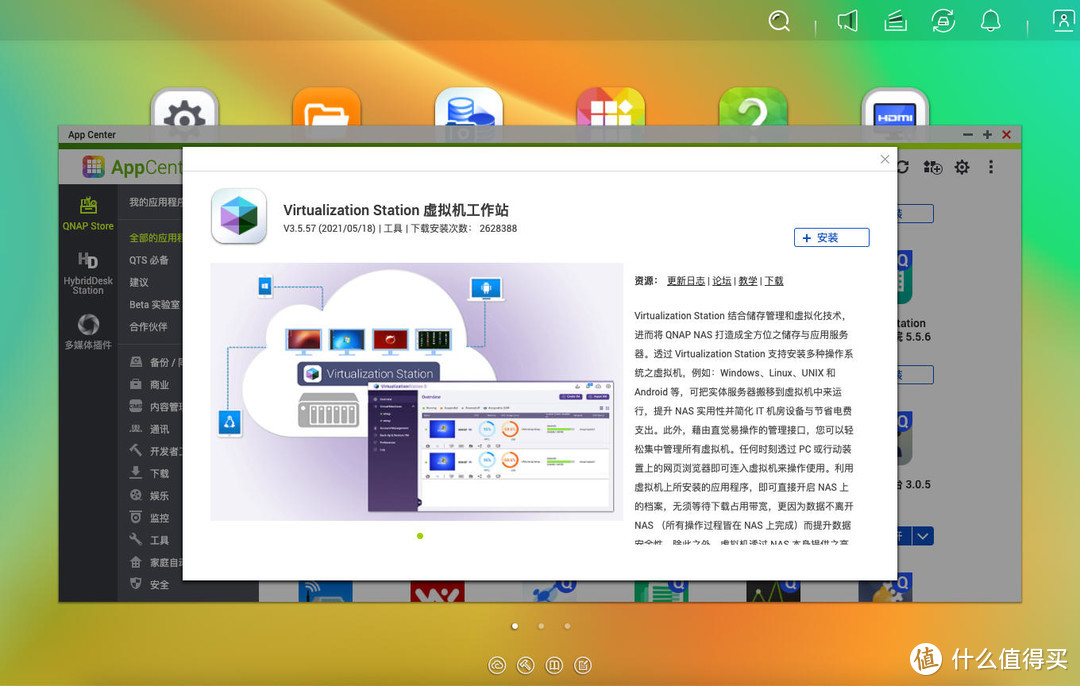Select 建议 category
The width and height of the screenshot is (1080, 686).
pyautogui.click(x=139, y=282)
